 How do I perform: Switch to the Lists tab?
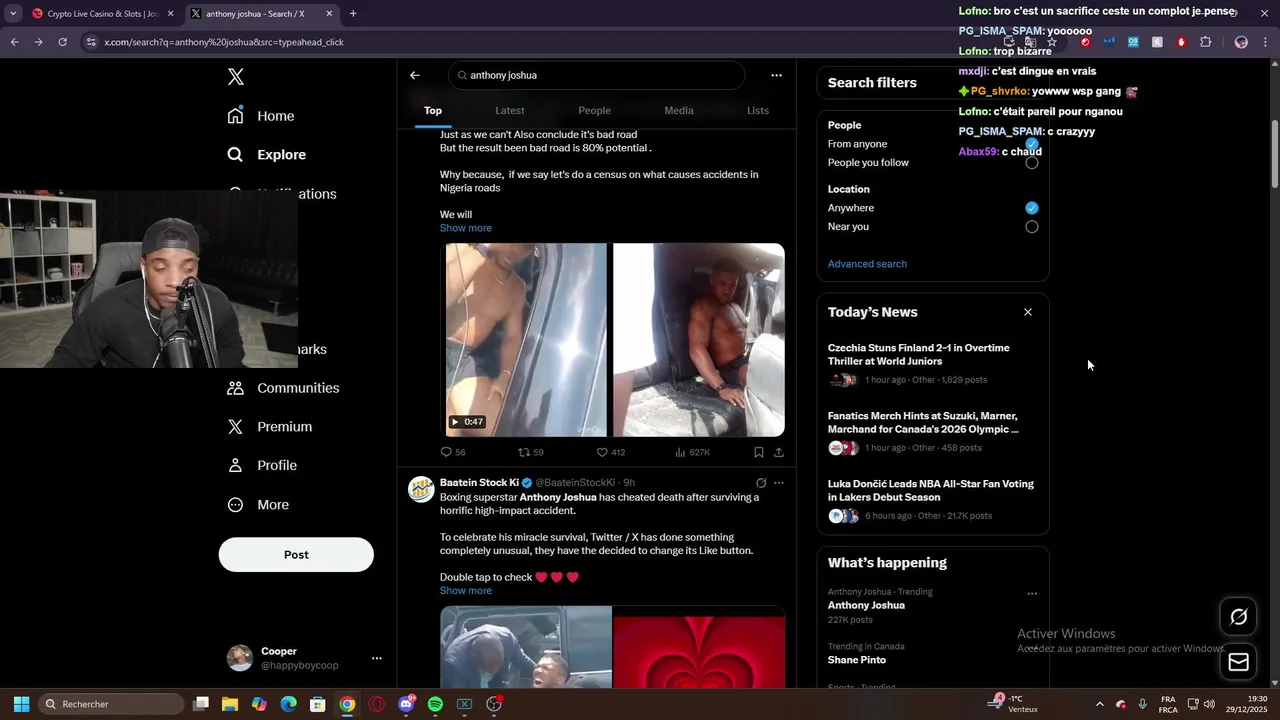(x=758, y=110)
